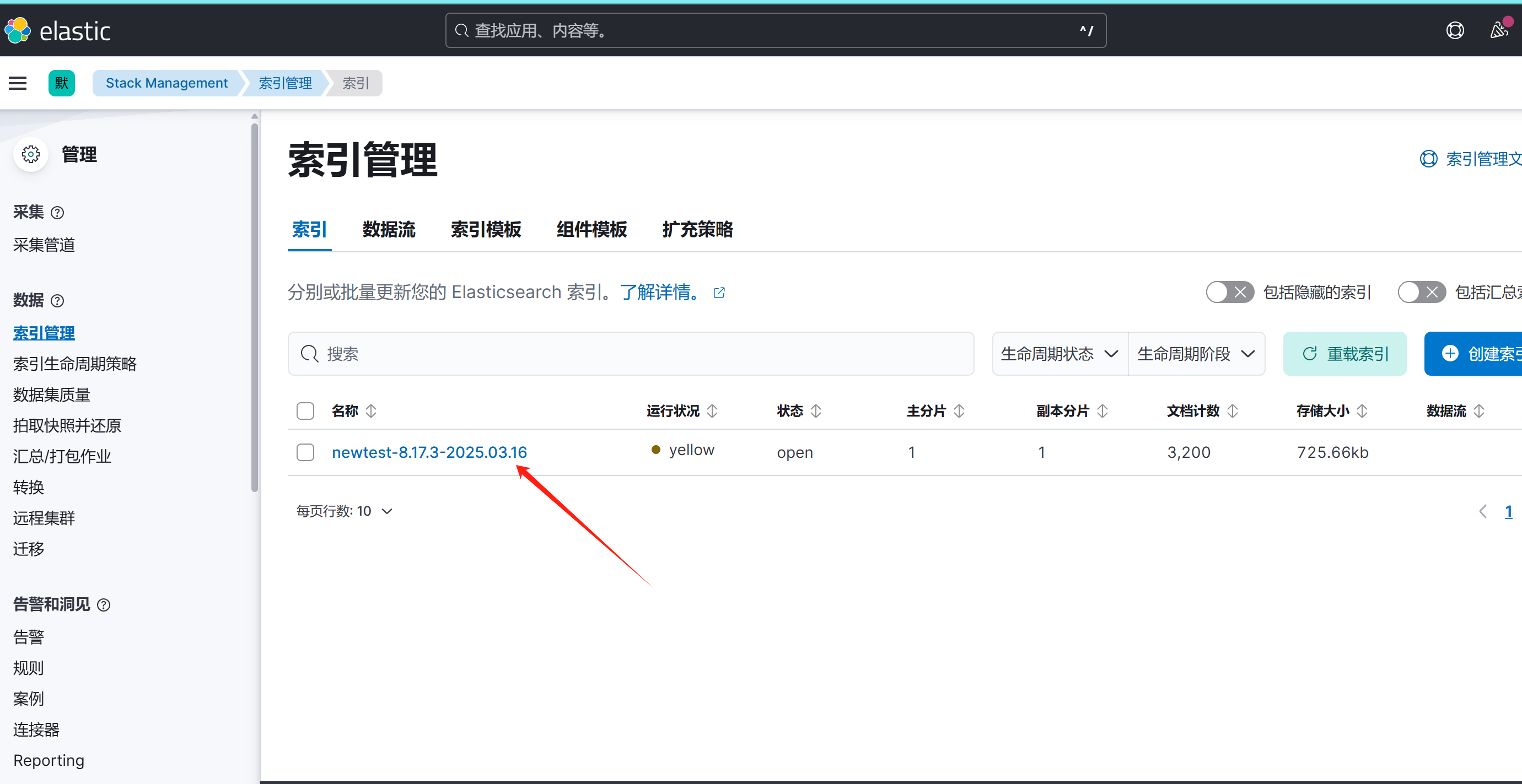Open the help lifebuoy icon in header
The image size is (1522, 784).
(1455, 31)
